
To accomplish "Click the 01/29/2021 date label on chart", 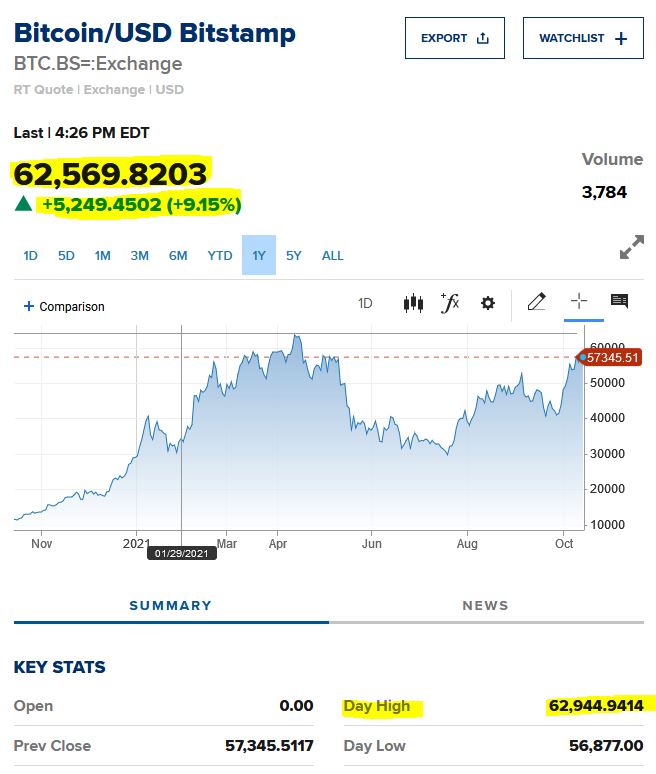I will [182, 553].
